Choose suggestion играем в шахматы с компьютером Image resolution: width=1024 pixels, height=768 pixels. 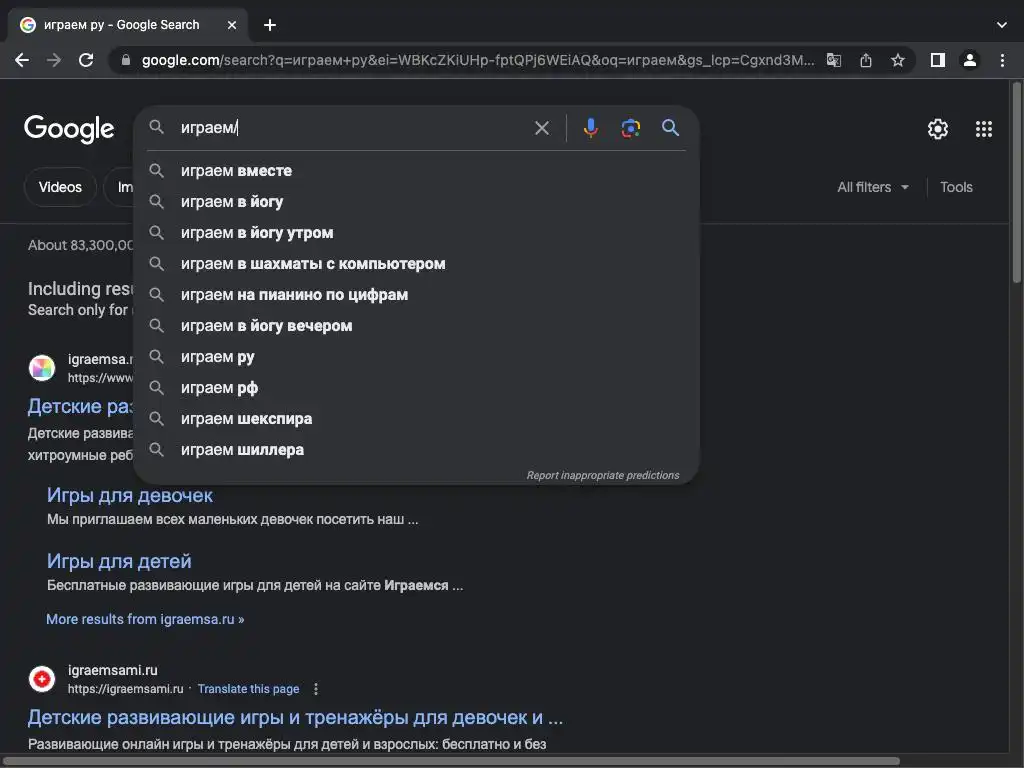pos(416,264)
